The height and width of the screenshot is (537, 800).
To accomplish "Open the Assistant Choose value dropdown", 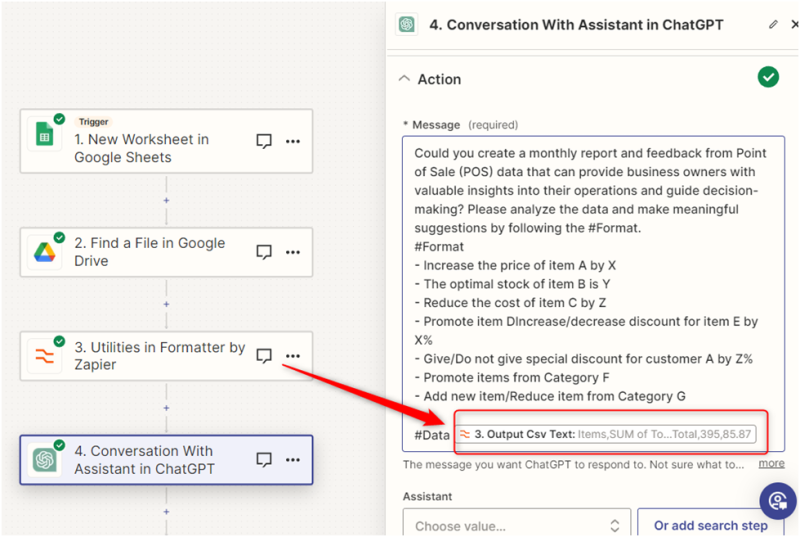I will coord(516,525).
